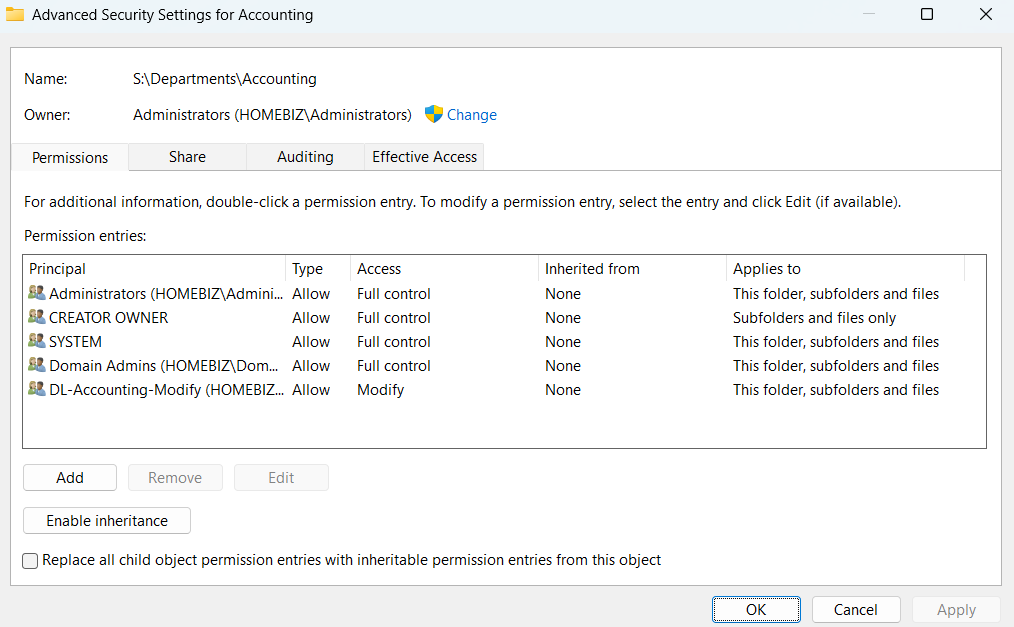Click Allow type in Domain Admins row

click(311, 365)
